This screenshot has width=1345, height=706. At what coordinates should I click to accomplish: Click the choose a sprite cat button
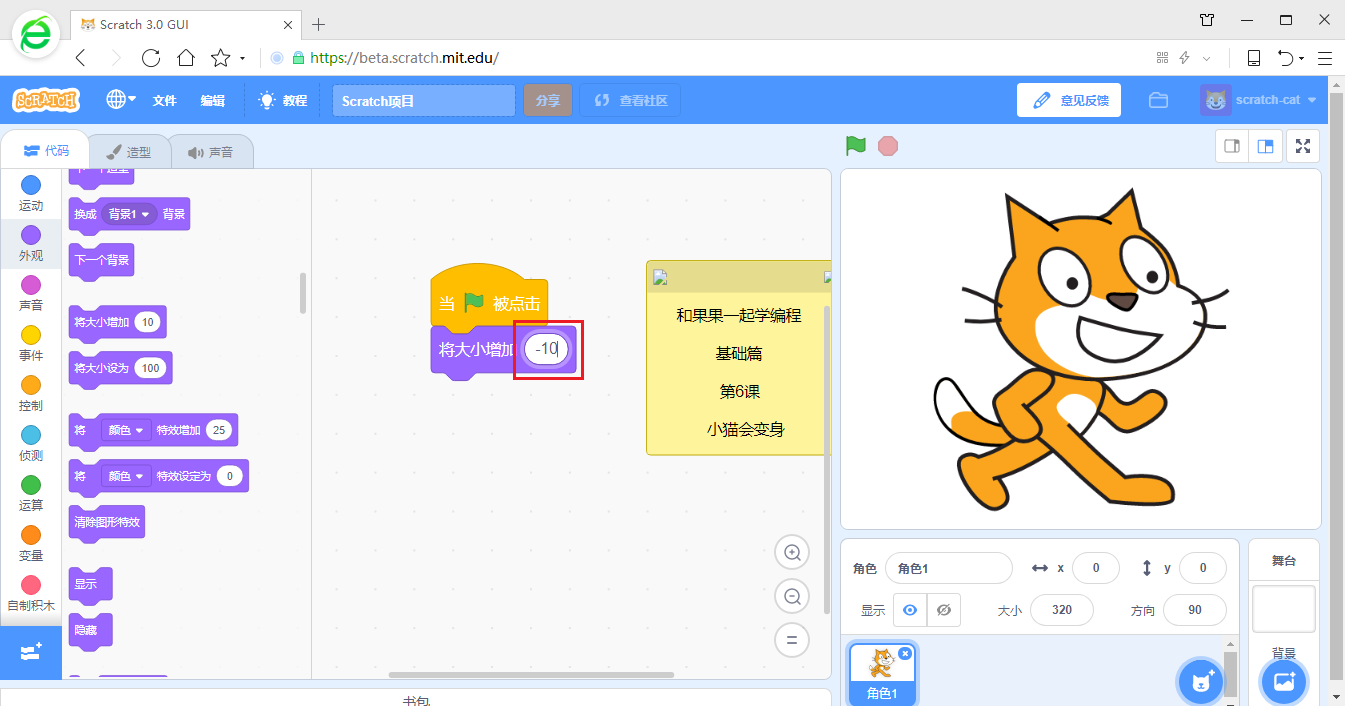[x=1200, y=682]
